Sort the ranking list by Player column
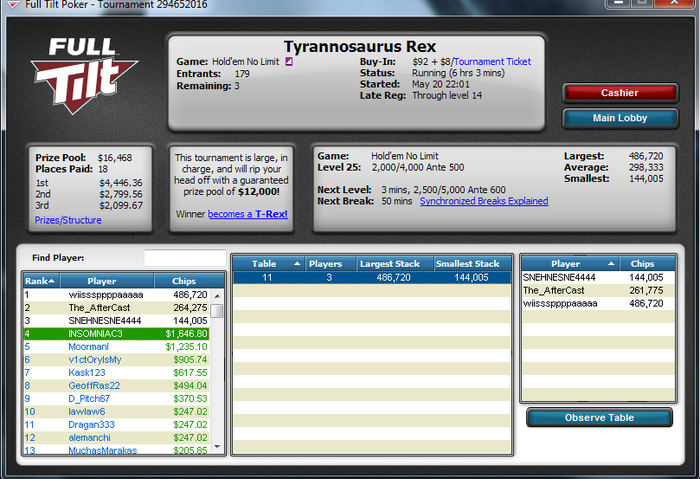 coord(107,281)
